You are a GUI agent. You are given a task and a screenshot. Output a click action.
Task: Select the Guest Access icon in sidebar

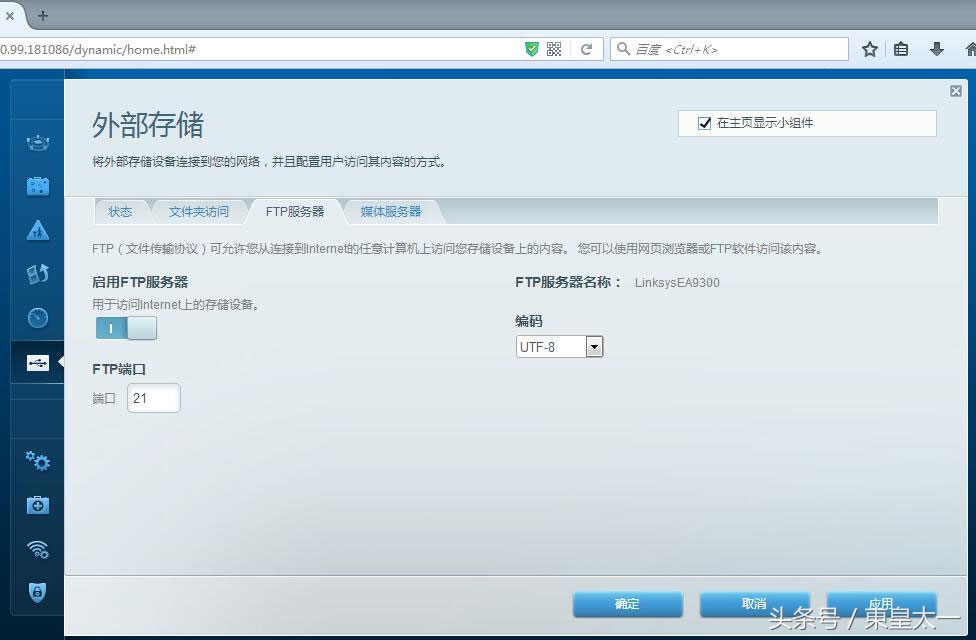point(37,185)
